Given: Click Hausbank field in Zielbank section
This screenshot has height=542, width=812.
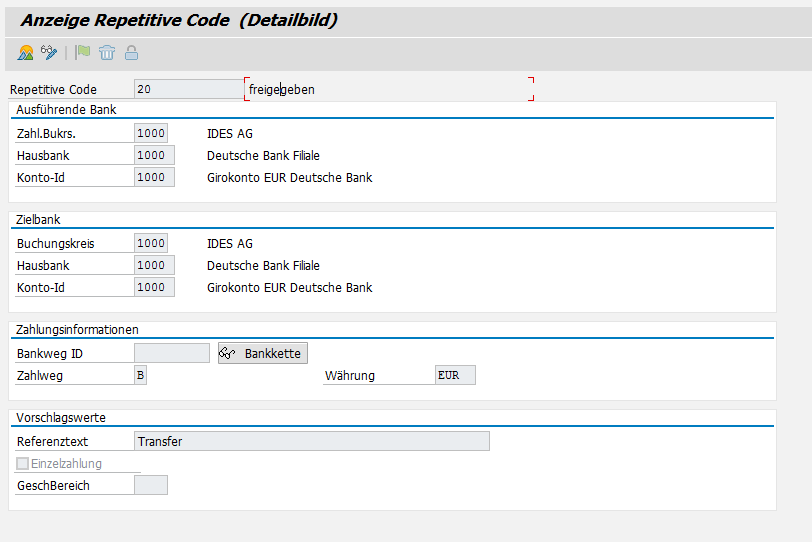Looking at the screenshot, I should (x=154, y=265).
